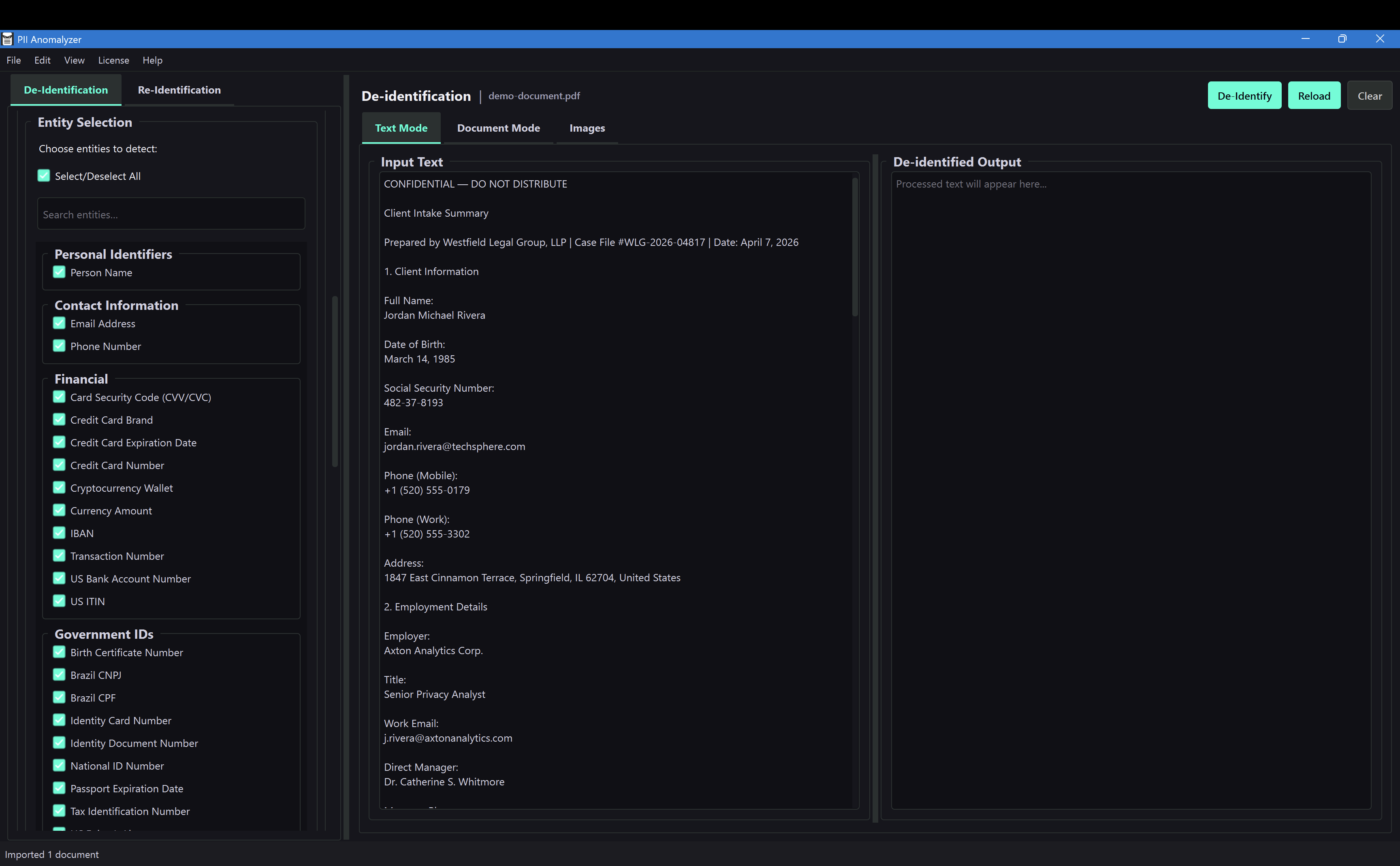
Task: Open the License menu
Action: click(113, 60)
